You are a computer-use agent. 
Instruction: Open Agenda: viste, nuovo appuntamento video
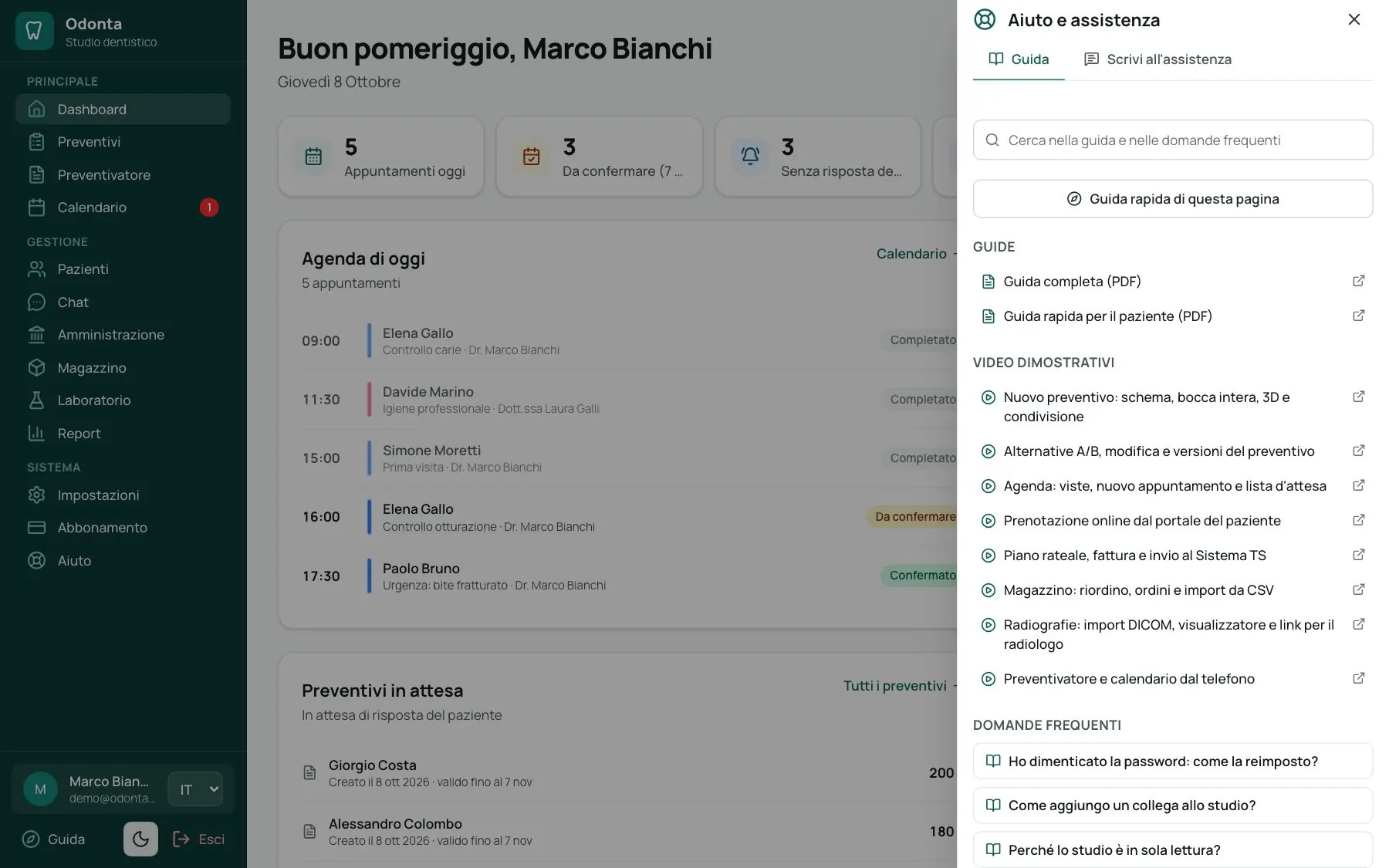pyautogui.click(x=1173, y=486)
